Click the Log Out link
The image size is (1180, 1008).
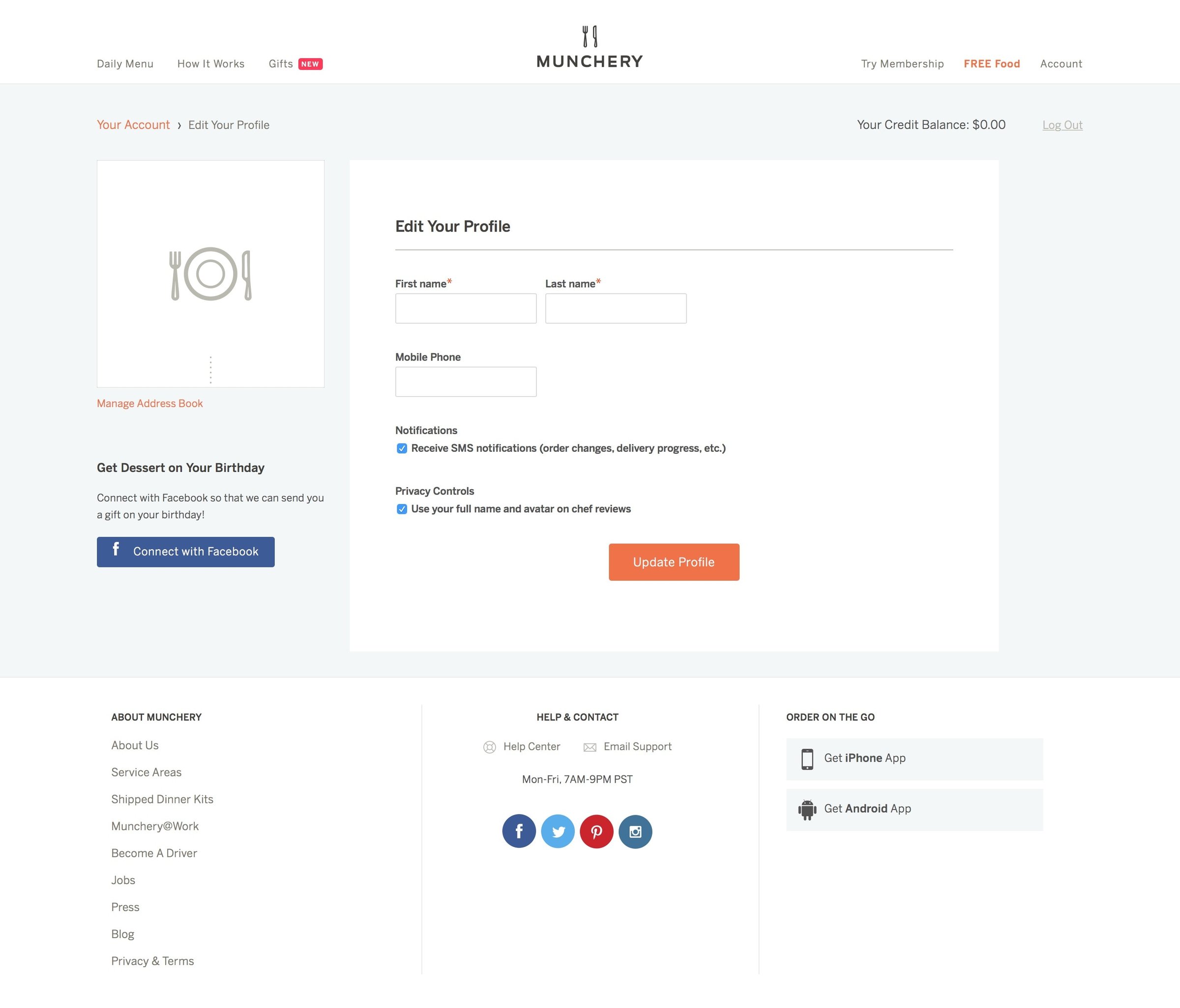1062,125
